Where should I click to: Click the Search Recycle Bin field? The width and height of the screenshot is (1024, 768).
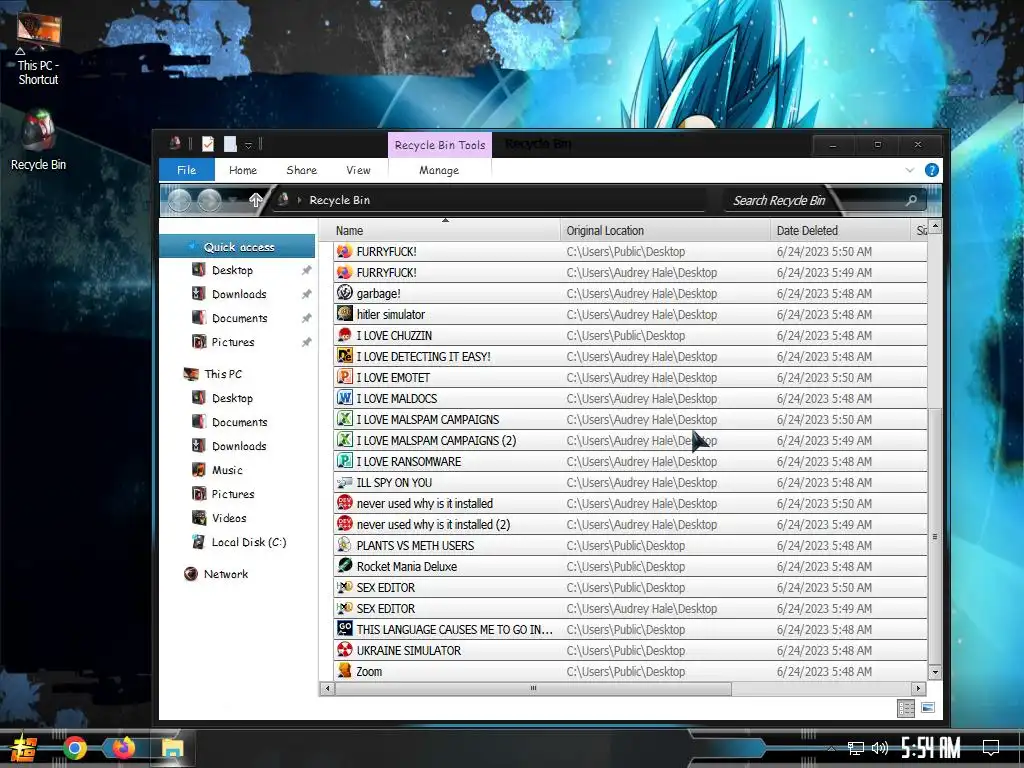[826, 200]
